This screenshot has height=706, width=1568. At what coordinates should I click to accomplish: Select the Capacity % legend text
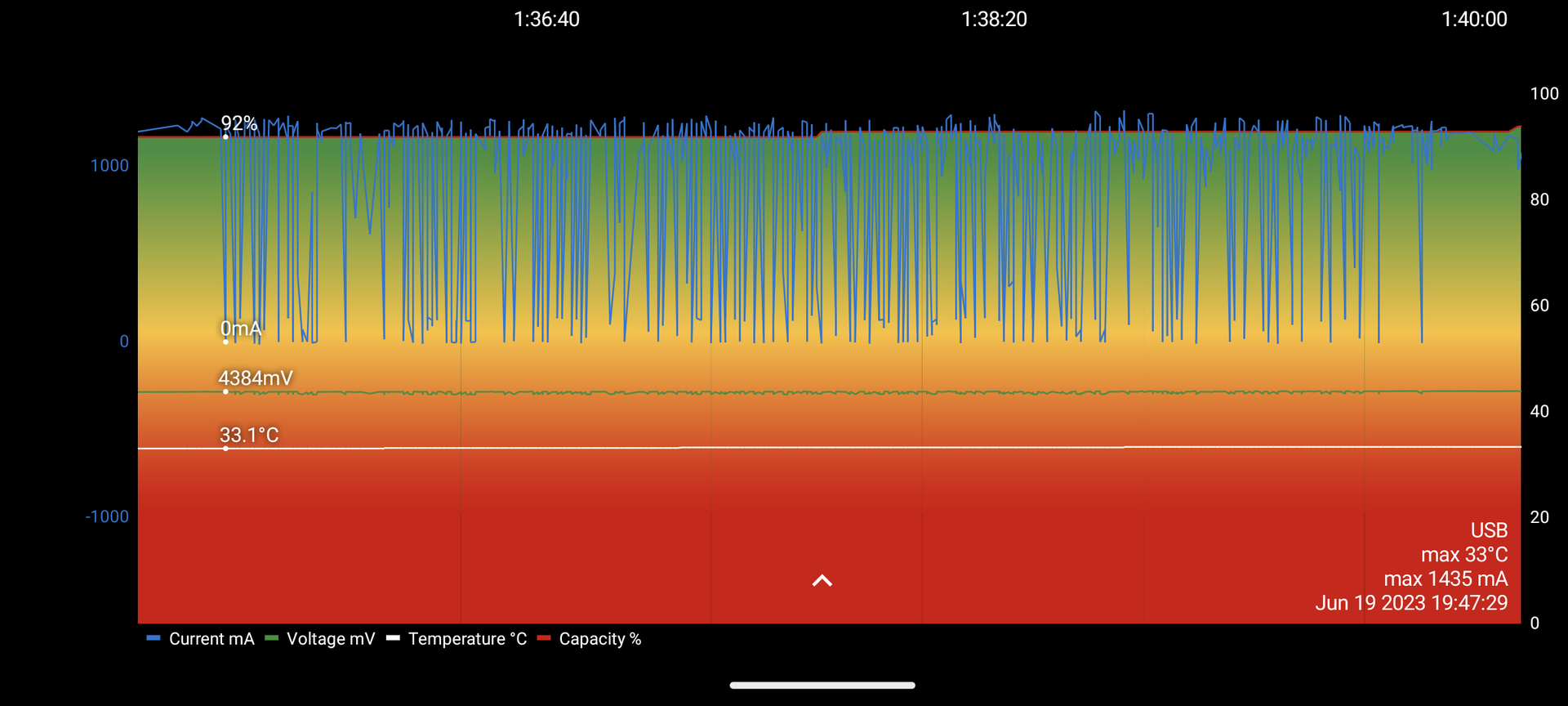600,639
